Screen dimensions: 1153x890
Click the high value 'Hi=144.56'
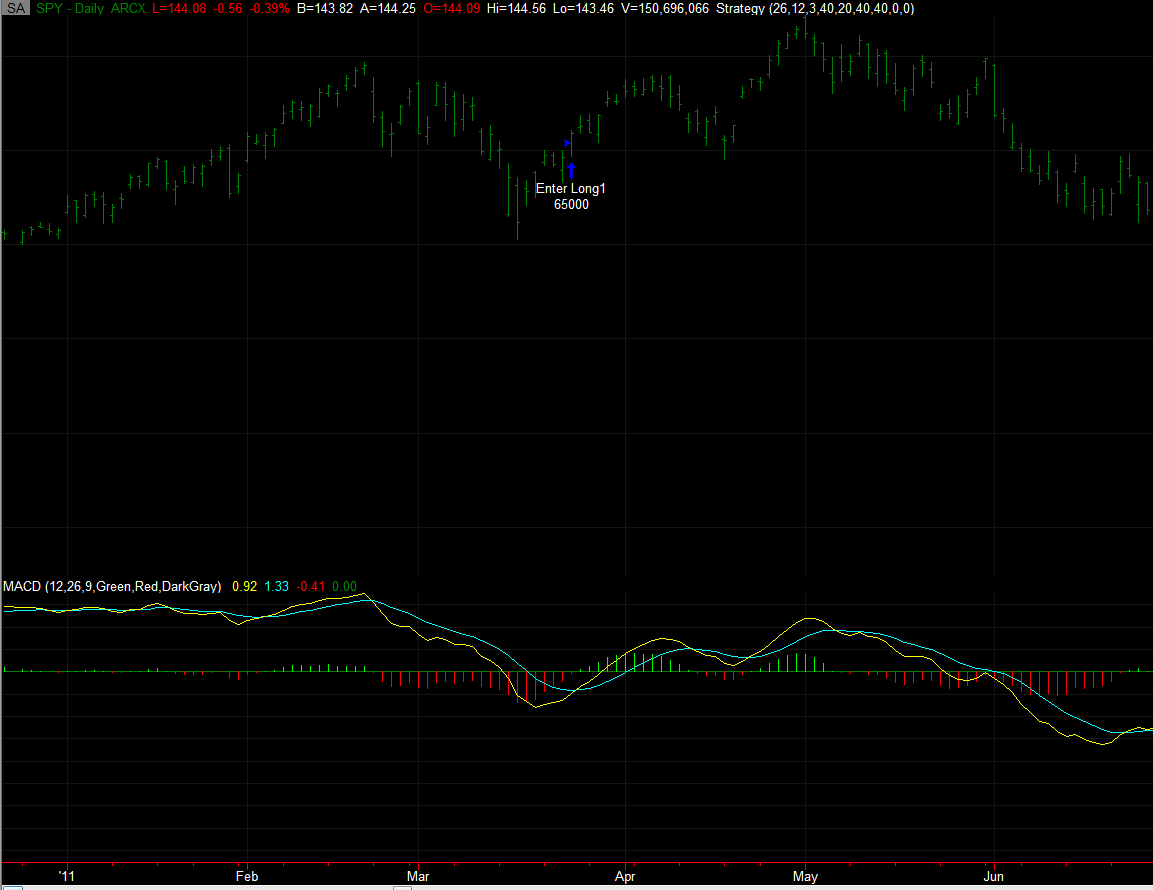coord(516,8)
